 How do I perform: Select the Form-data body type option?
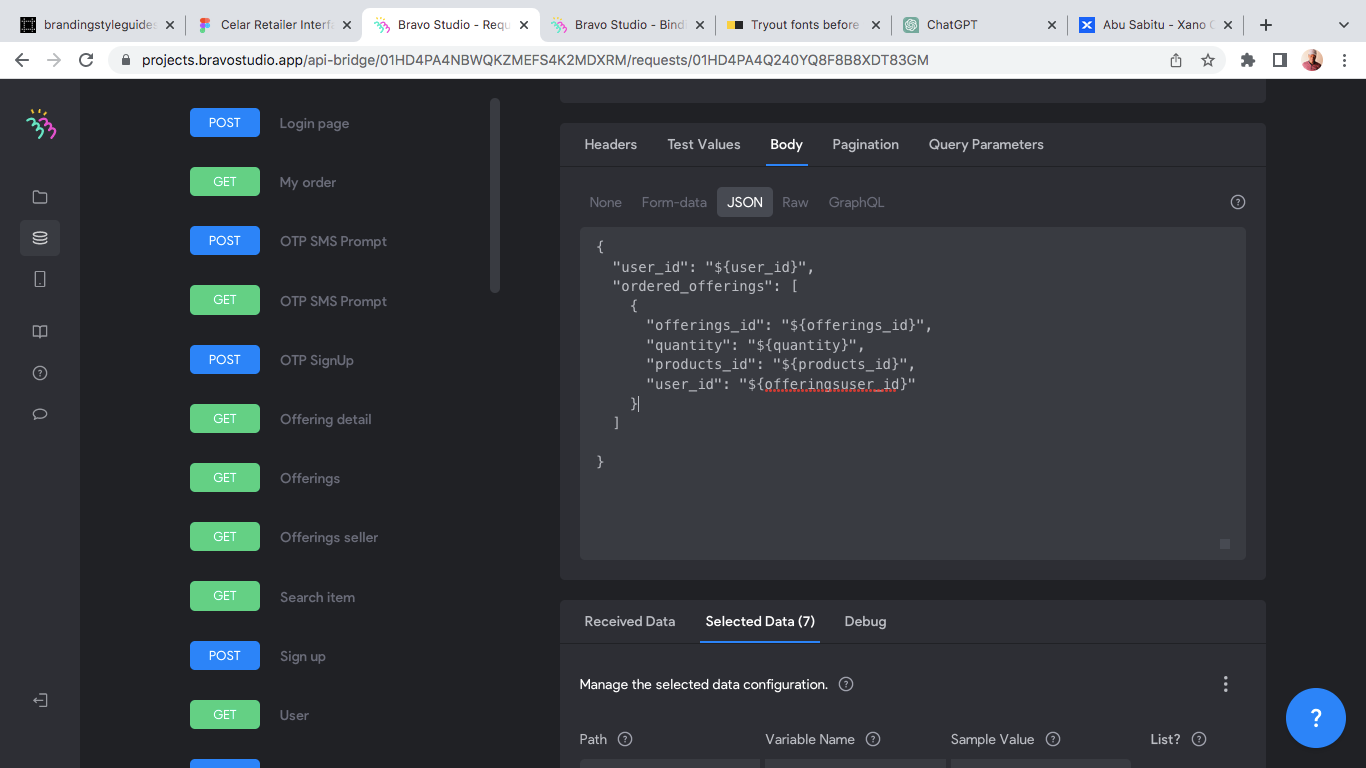pos(674,202)
